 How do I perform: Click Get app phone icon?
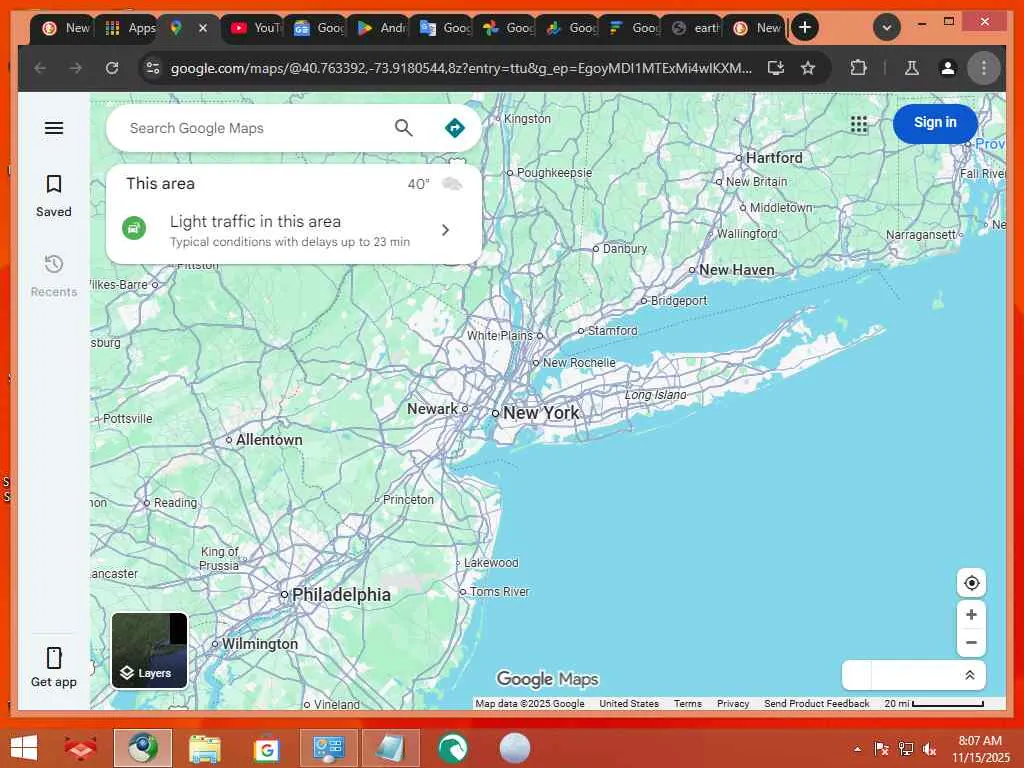tap(54, 658)
